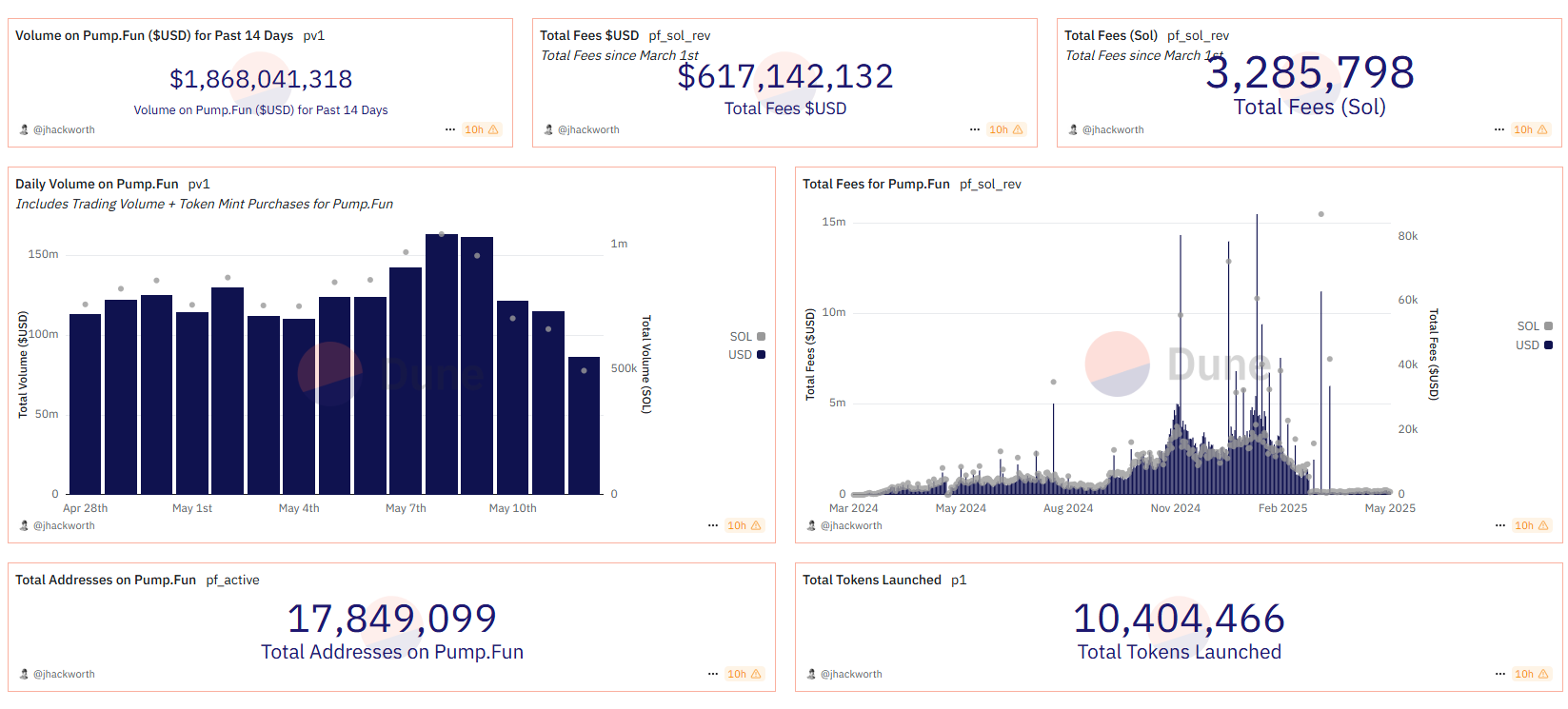Image resolution: width=1568 pixels, height=709 pixels.
Task: Open the 'Daily Volume on Pump.Fun' chart title
Action: [x=97, y=184]
